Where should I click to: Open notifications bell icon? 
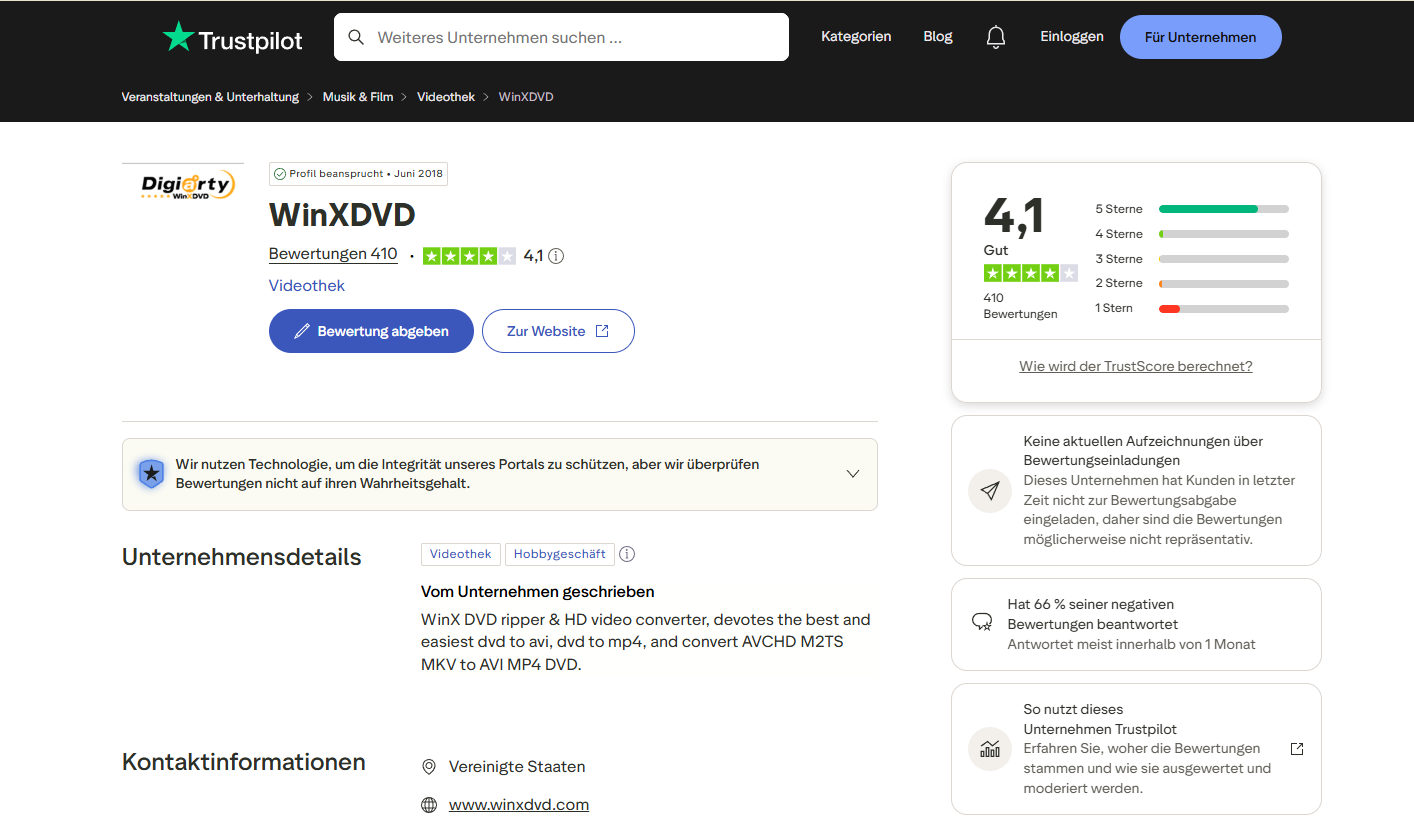[996, 37]
